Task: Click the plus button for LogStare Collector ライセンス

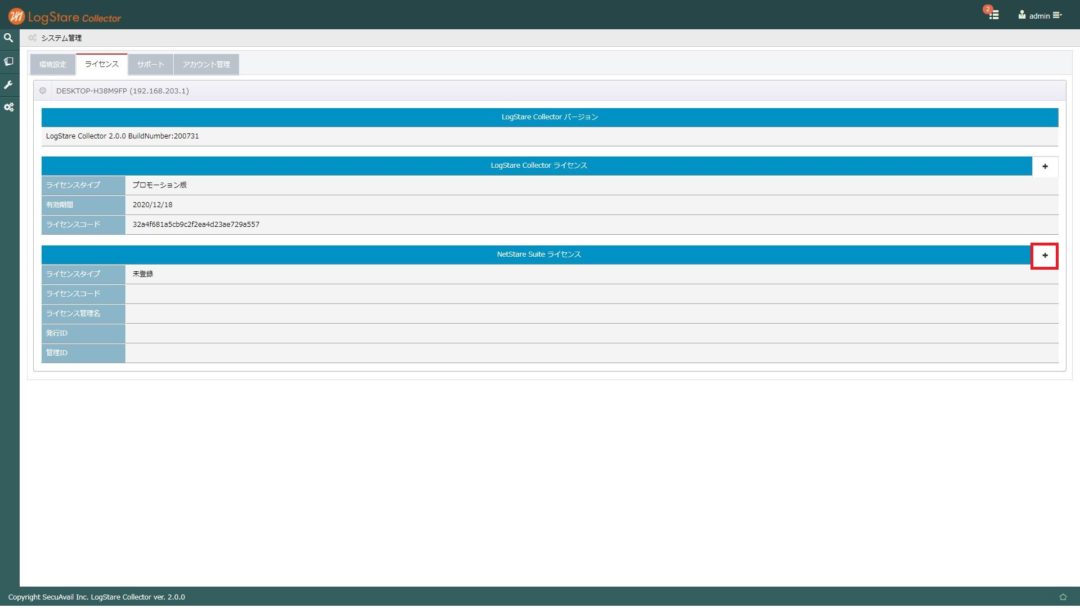Action: [x=1045, y=166]
